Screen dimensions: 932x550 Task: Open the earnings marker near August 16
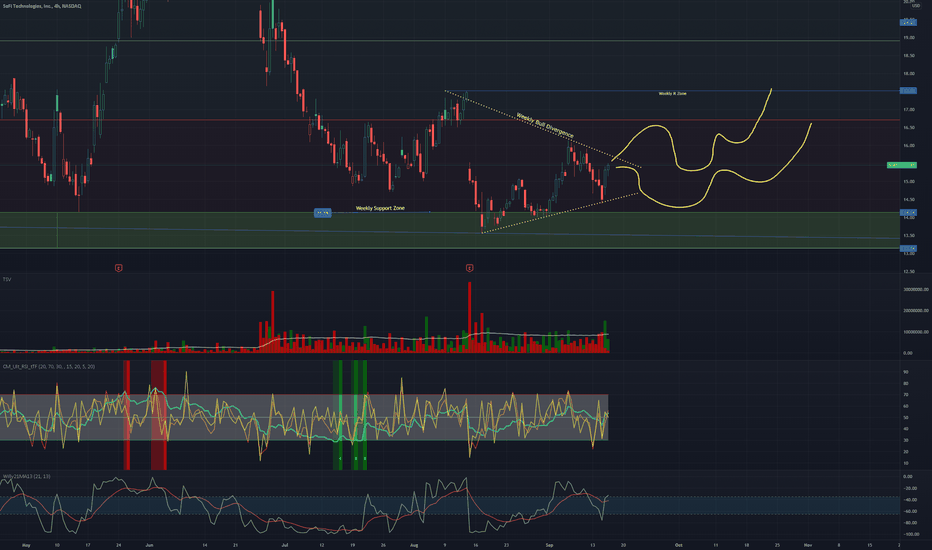coord(470,268)
